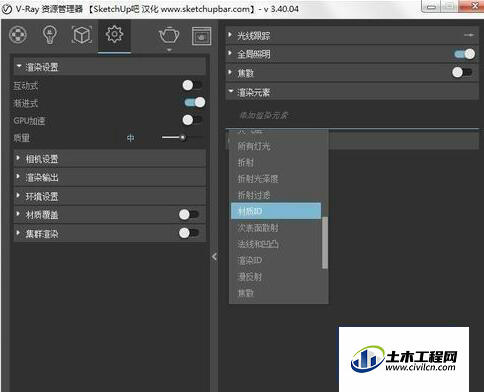Click the 互动式 label

click(x=26, y=86)
